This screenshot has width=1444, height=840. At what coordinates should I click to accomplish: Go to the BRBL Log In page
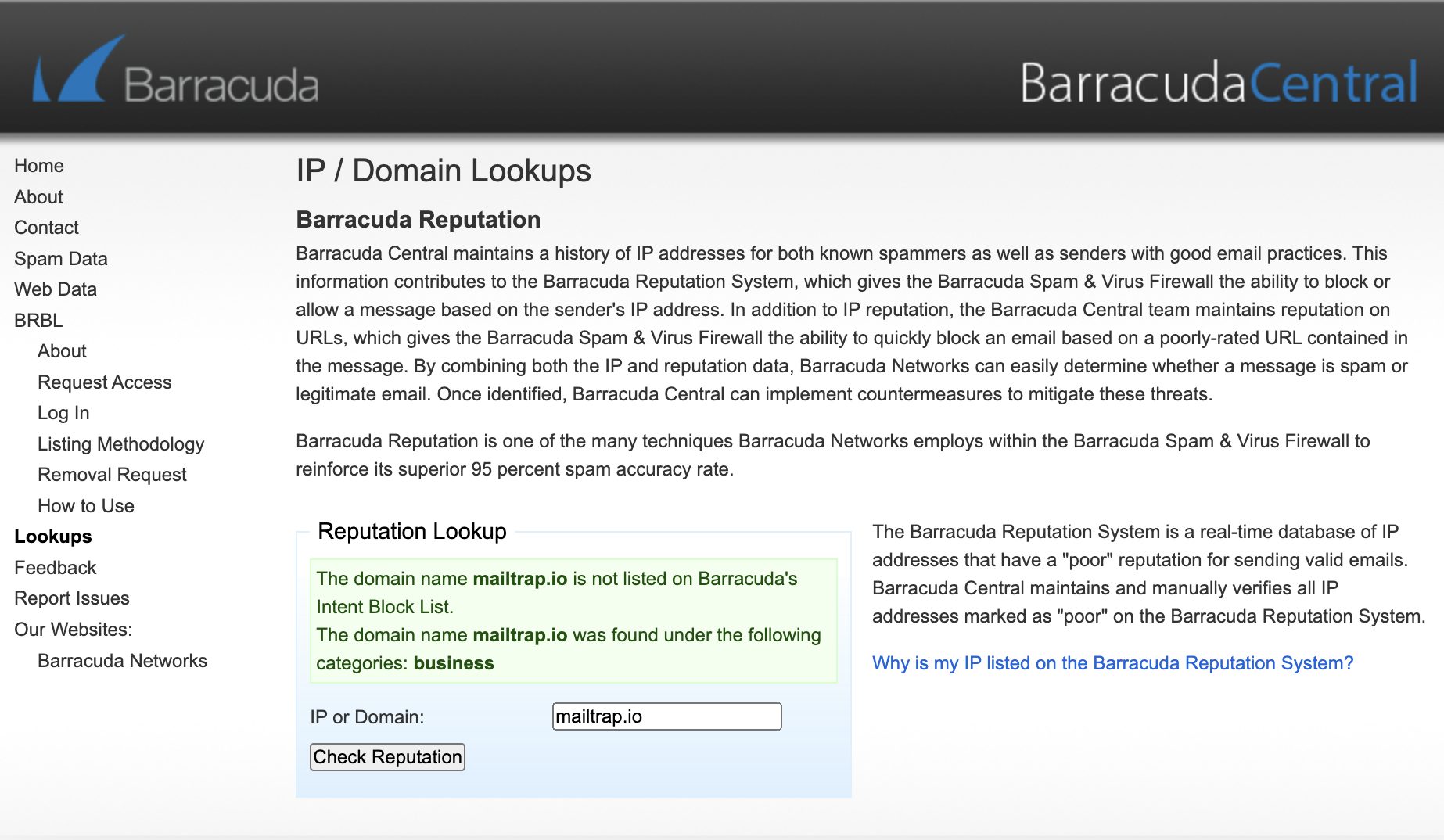[63, 413]
